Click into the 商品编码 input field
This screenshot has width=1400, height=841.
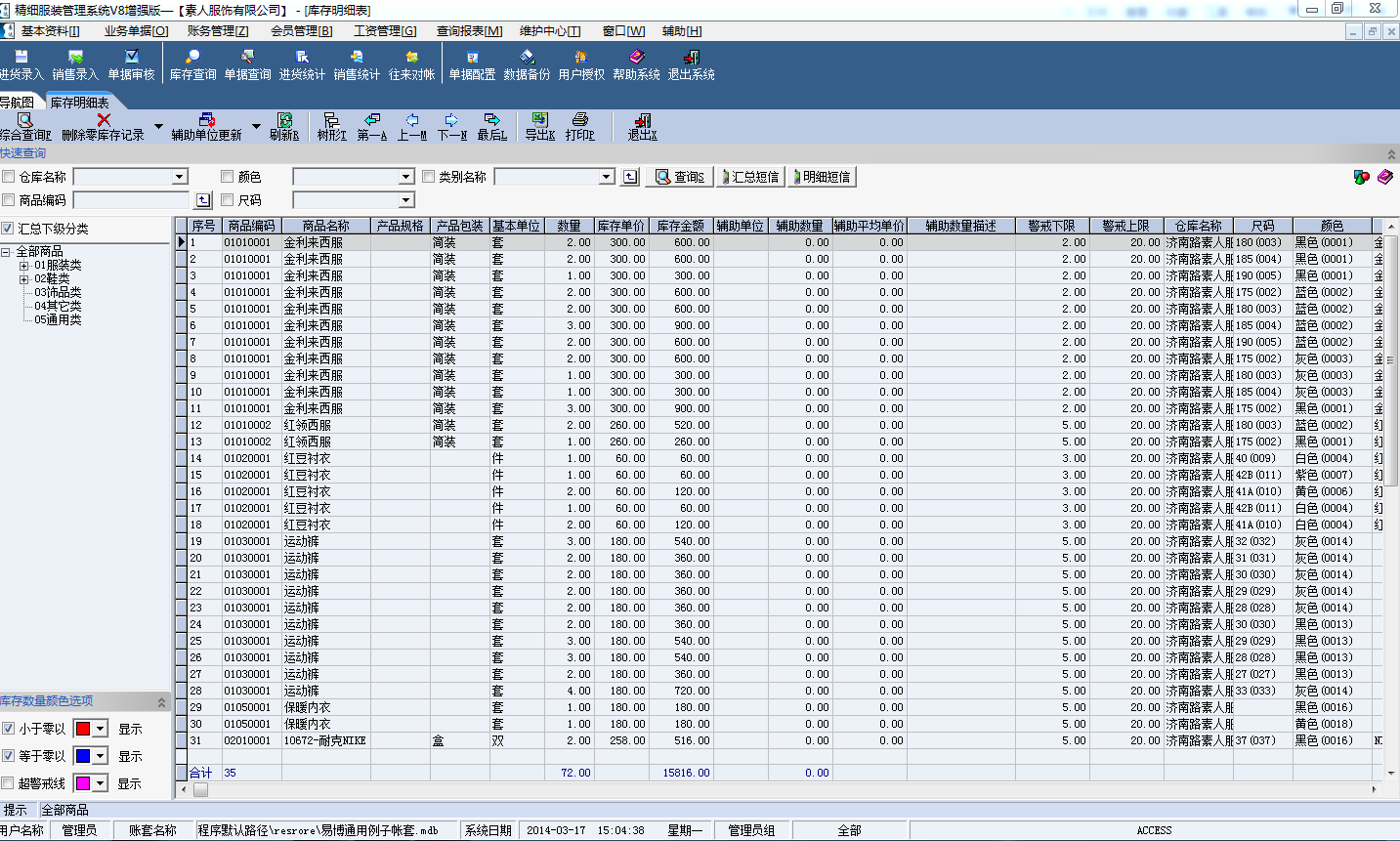coord(132,200)
